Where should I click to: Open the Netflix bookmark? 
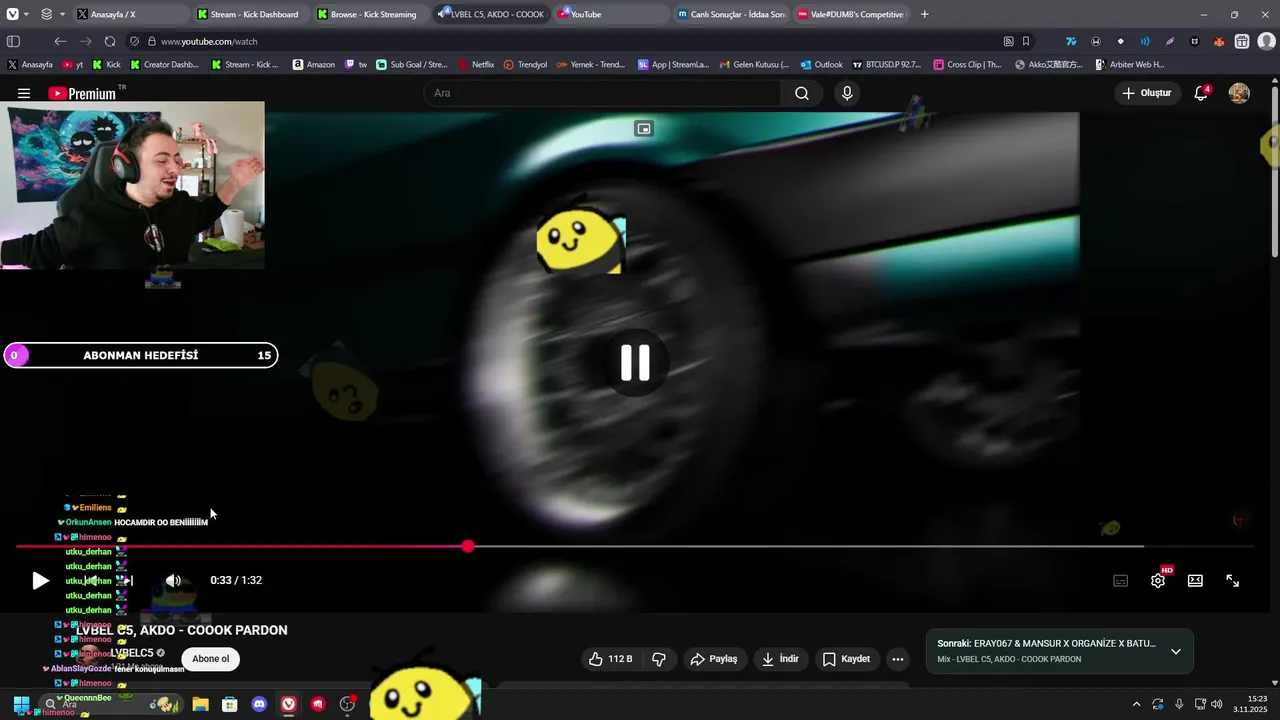pos(476,64)
